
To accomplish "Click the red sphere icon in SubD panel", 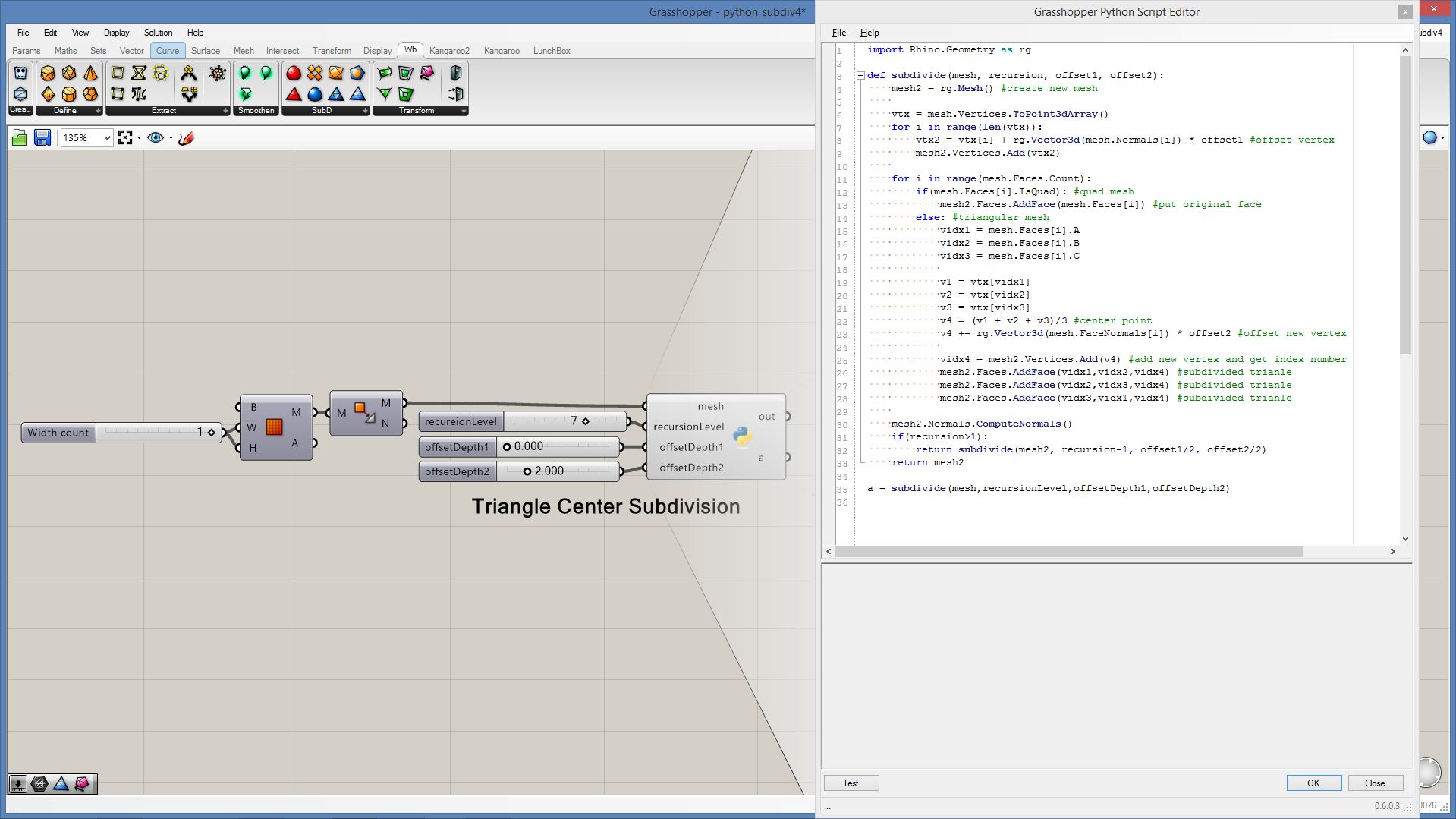I will pos(294,74).
